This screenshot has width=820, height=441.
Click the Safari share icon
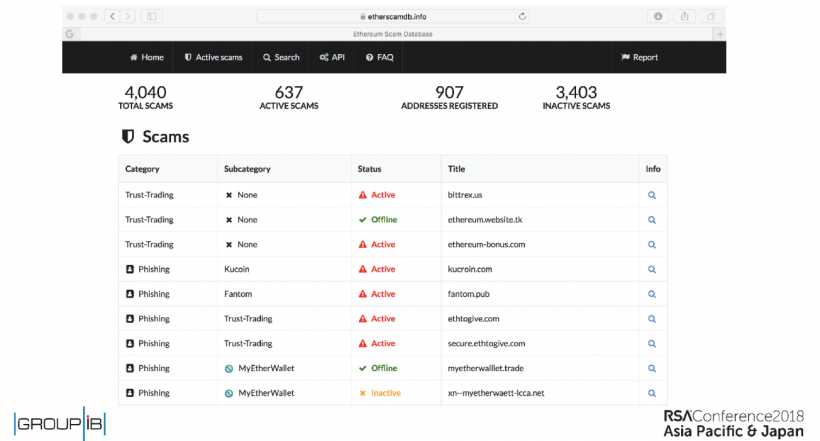point(684,17)
